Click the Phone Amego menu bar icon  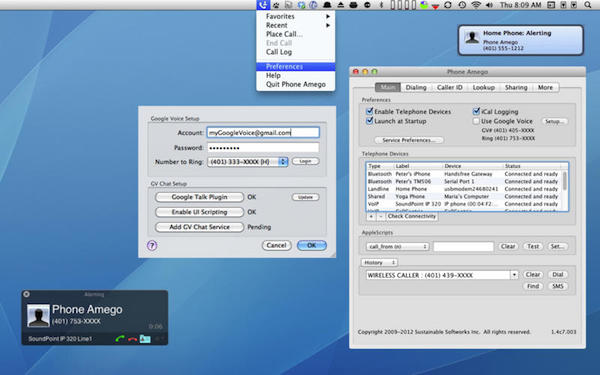[x=263, y=5]
